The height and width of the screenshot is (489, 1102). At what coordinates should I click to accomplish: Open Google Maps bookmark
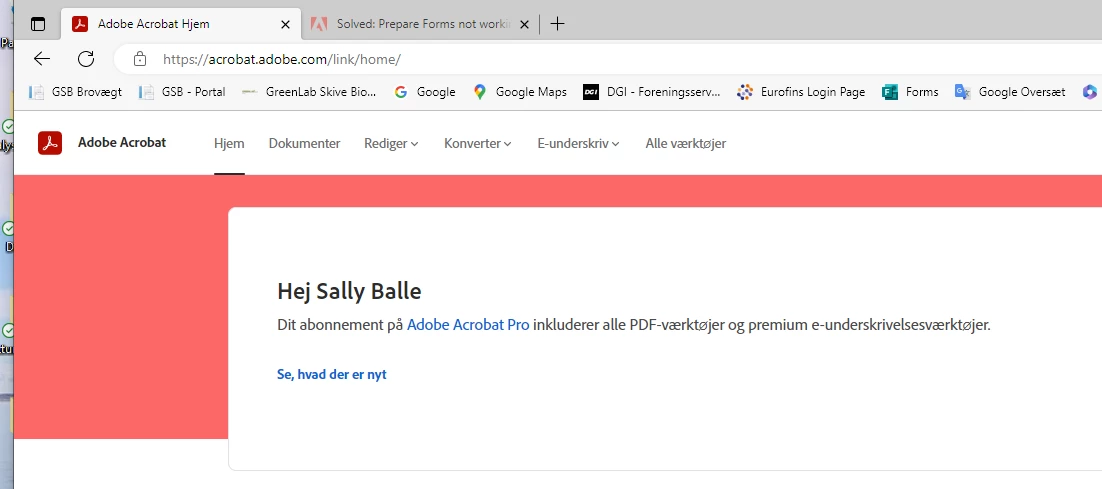click(x=520, y=92)
